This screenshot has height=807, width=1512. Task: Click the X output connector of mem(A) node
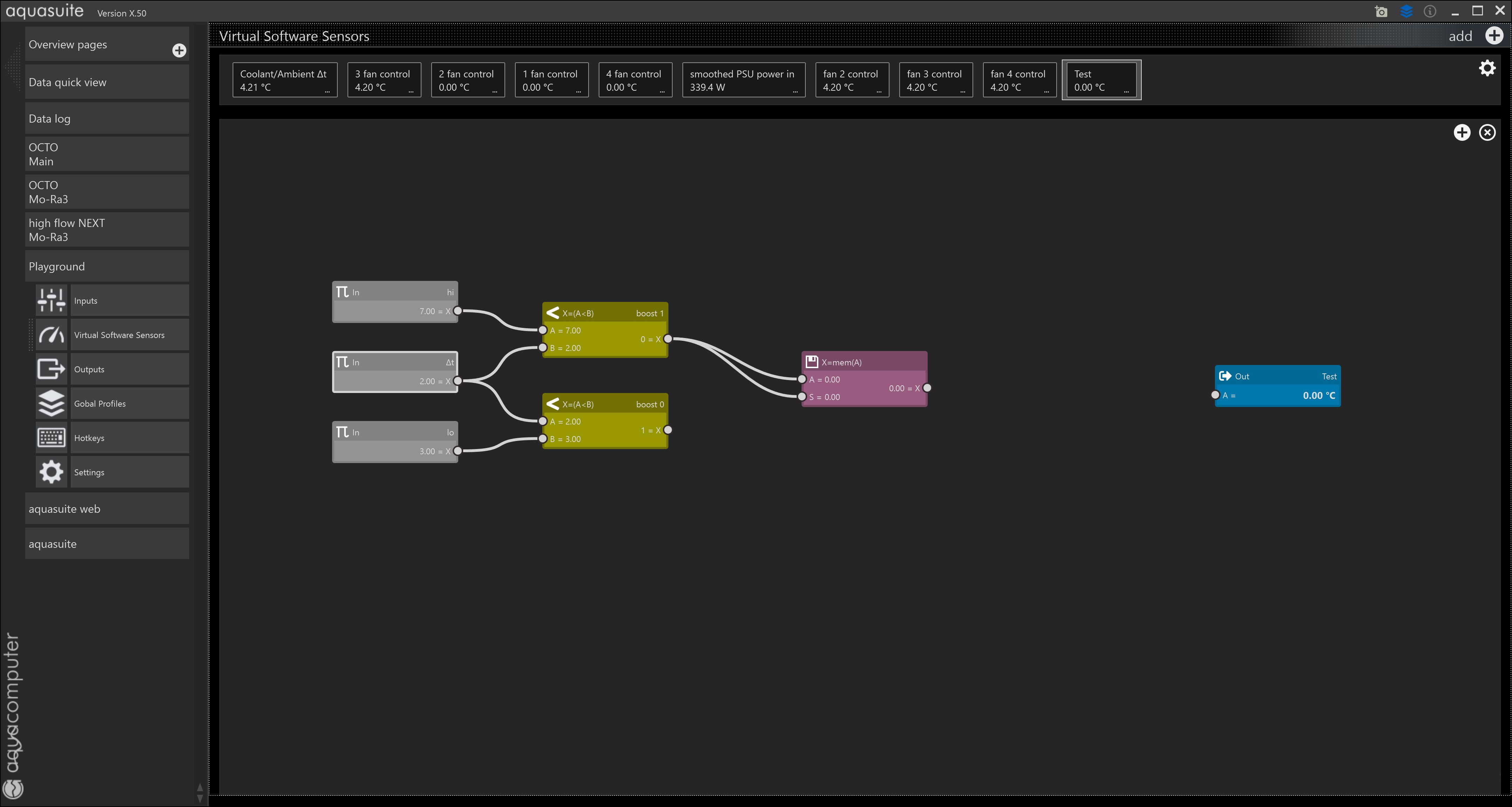(927, 388)
